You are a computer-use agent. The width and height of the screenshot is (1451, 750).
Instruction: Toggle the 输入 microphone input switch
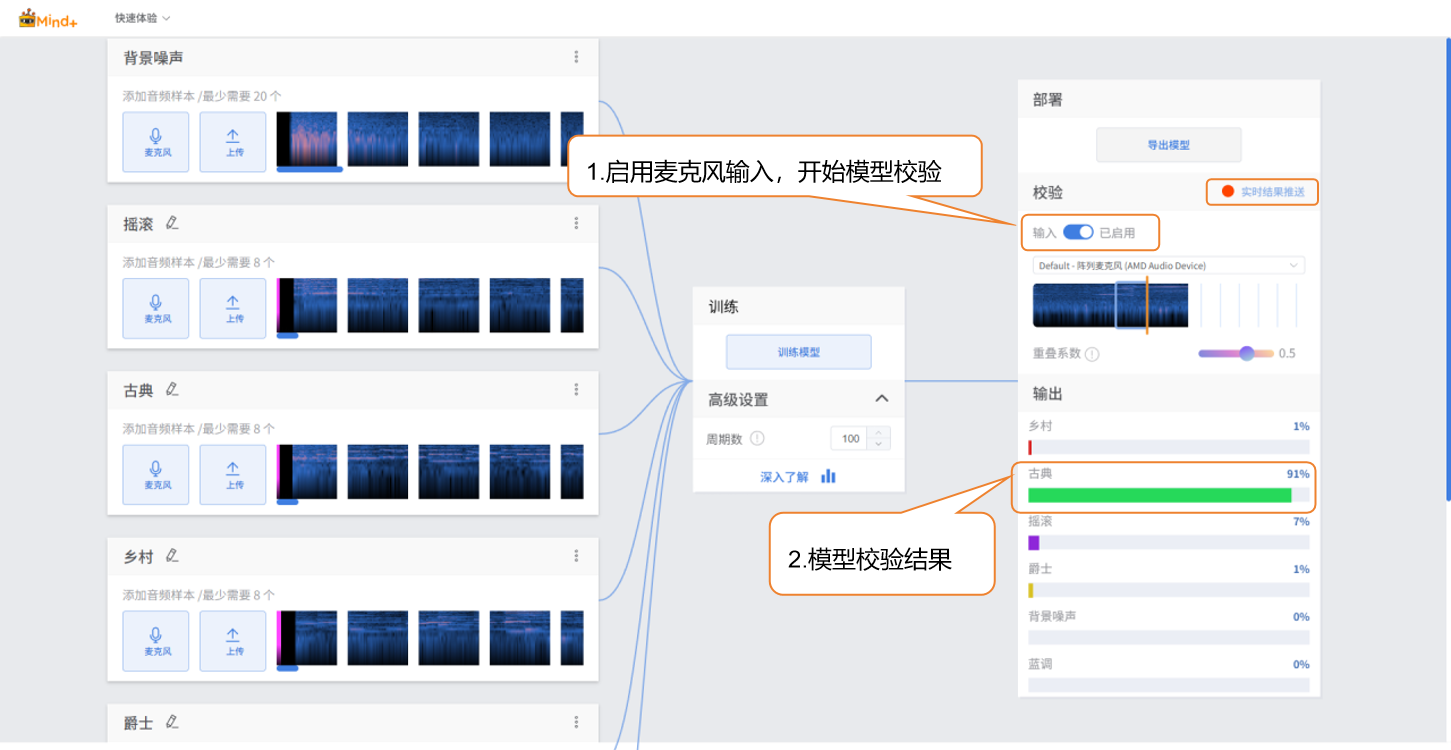(x=1077, y=232)
